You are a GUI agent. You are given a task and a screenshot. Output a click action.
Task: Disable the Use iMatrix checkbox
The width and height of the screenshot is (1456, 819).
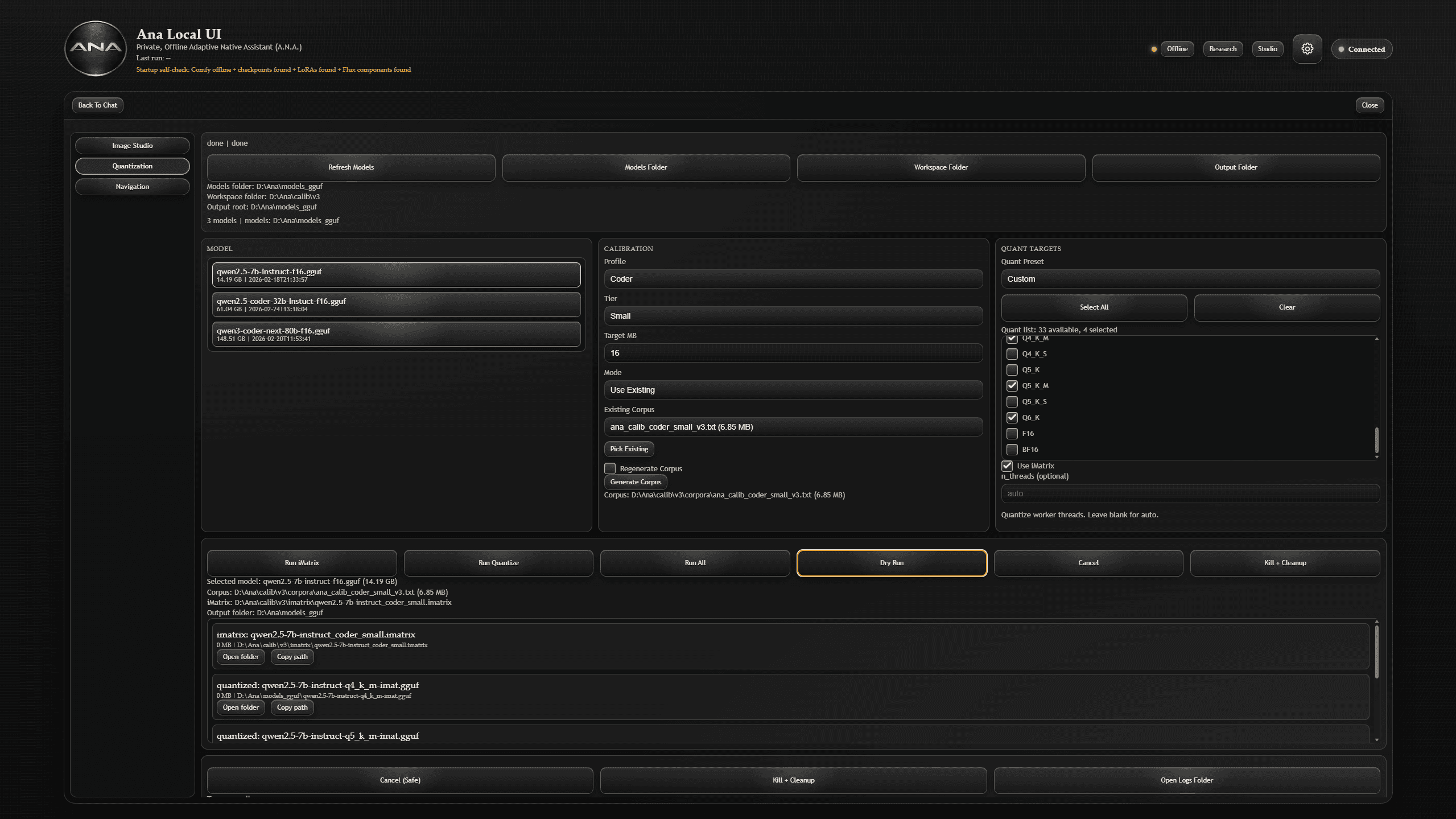pyautogui.click(x=1007, y=466)
